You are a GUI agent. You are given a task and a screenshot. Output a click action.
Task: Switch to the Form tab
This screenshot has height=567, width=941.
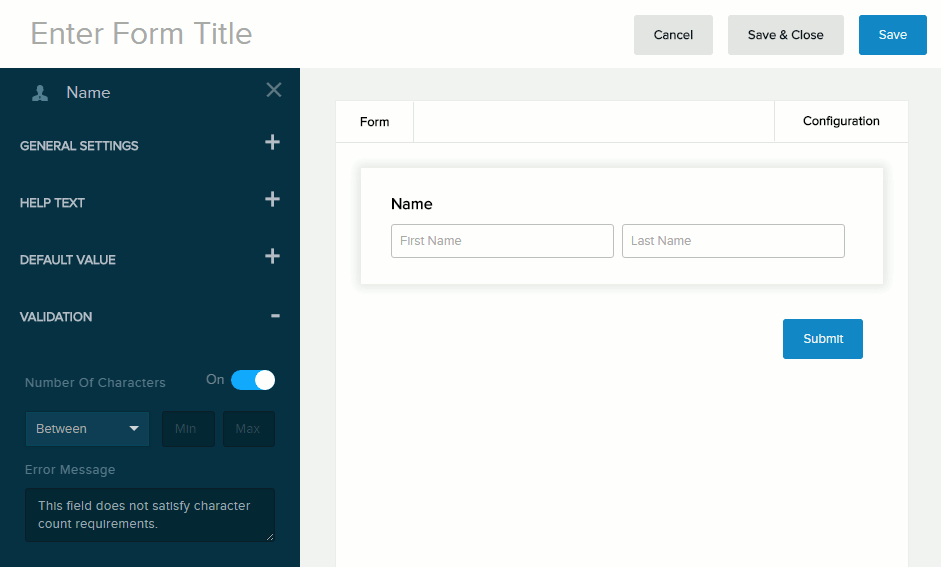pyautogui.click(x=374, y=122)
